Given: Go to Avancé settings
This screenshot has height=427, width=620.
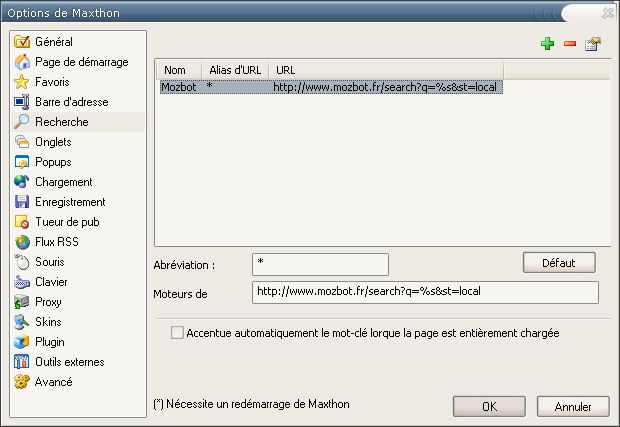Looking at the screenshot, I should point(53,382).
